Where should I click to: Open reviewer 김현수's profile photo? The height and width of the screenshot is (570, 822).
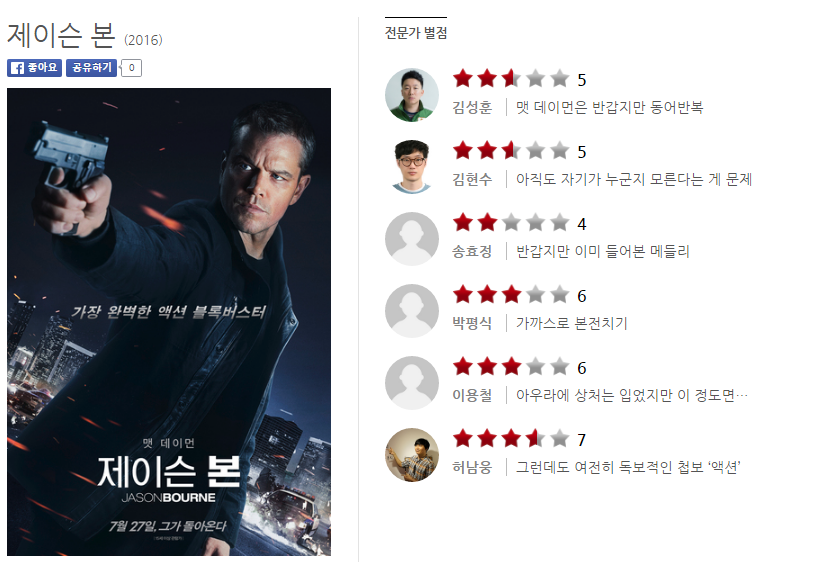point(412,167)
